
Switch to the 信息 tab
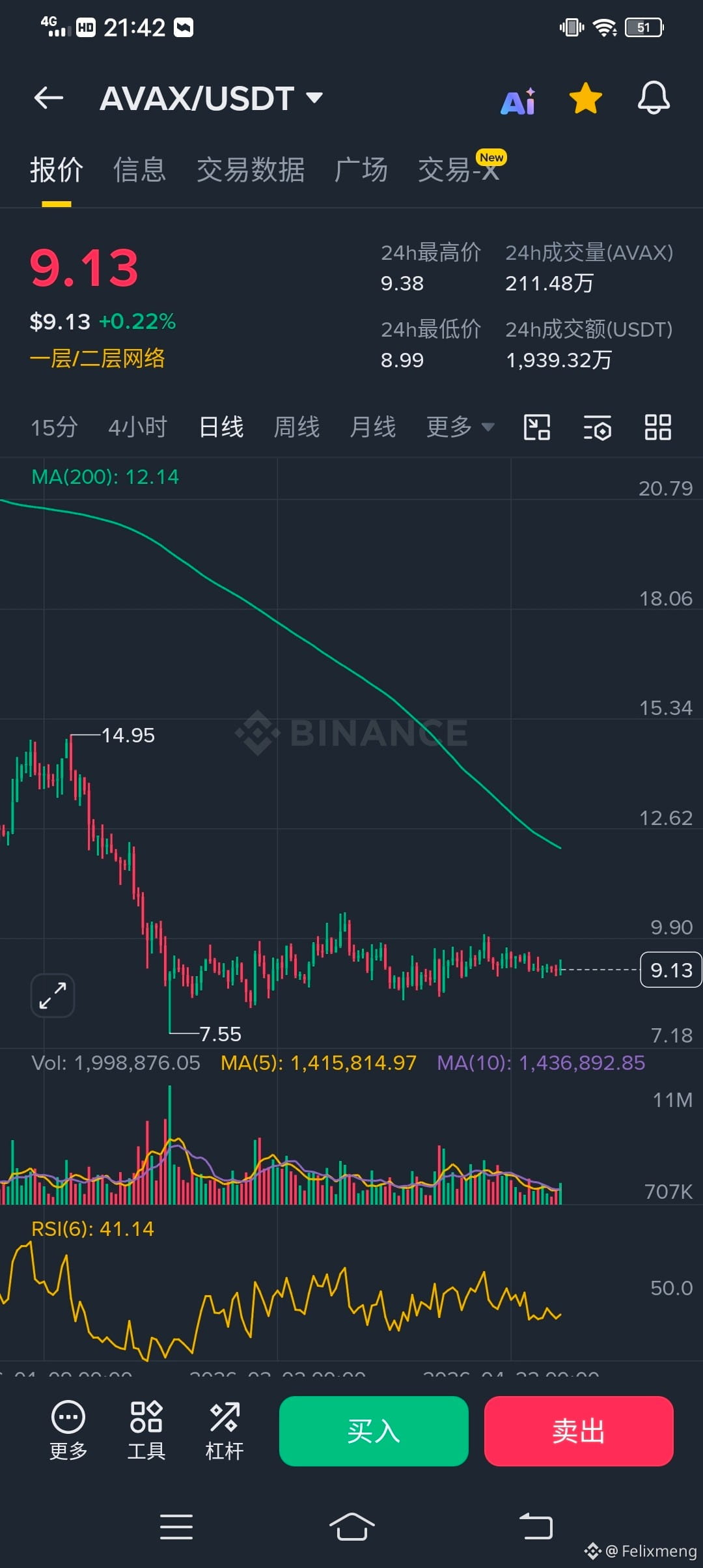[140, 170]
